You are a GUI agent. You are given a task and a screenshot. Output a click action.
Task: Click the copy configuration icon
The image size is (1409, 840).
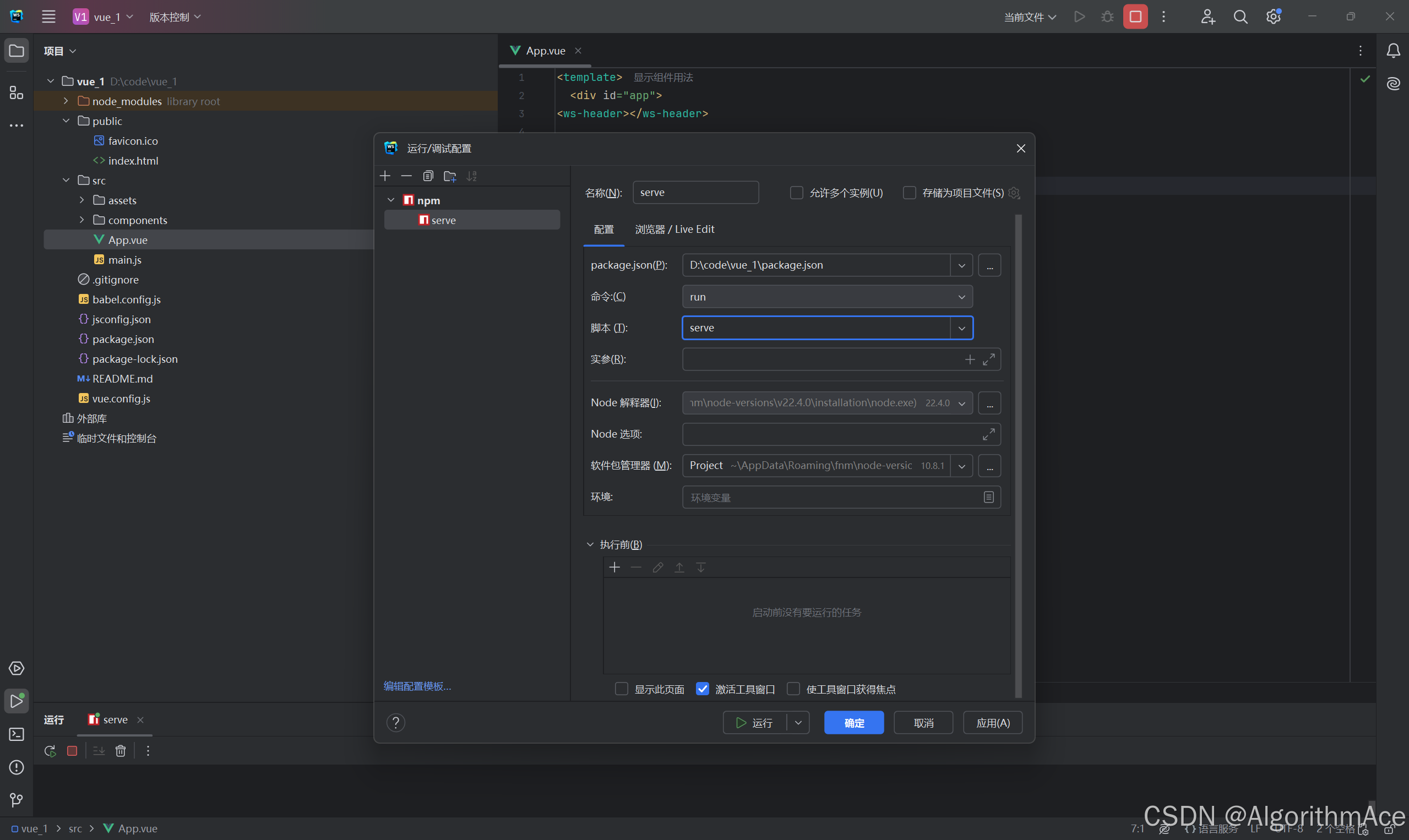[x=428, y=176]
